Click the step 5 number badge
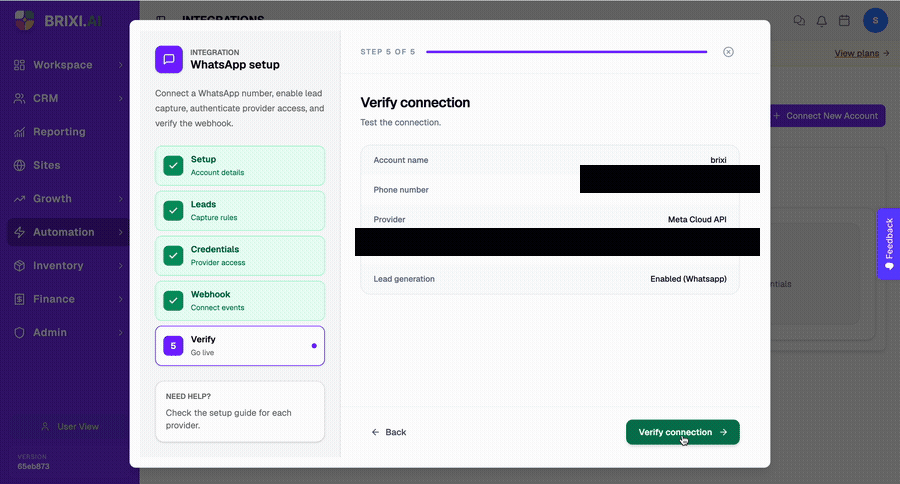The image size is (900, 484). click(173, 346)
